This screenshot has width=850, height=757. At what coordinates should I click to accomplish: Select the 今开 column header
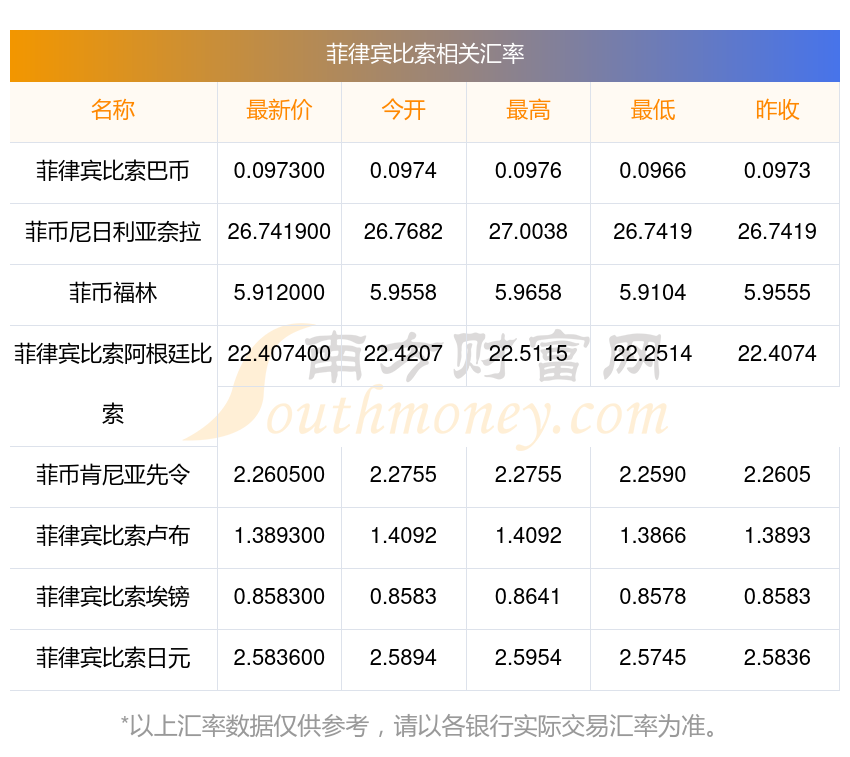pyautogui.click(x=403, y=110)
